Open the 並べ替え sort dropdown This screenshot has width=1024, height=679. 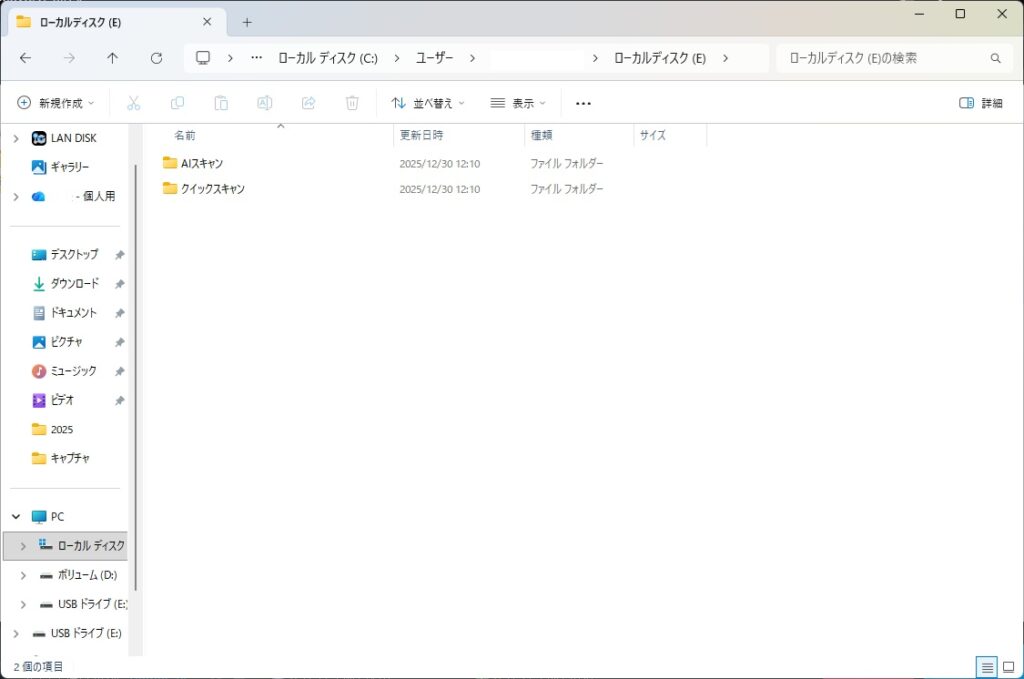click(428, 103)
